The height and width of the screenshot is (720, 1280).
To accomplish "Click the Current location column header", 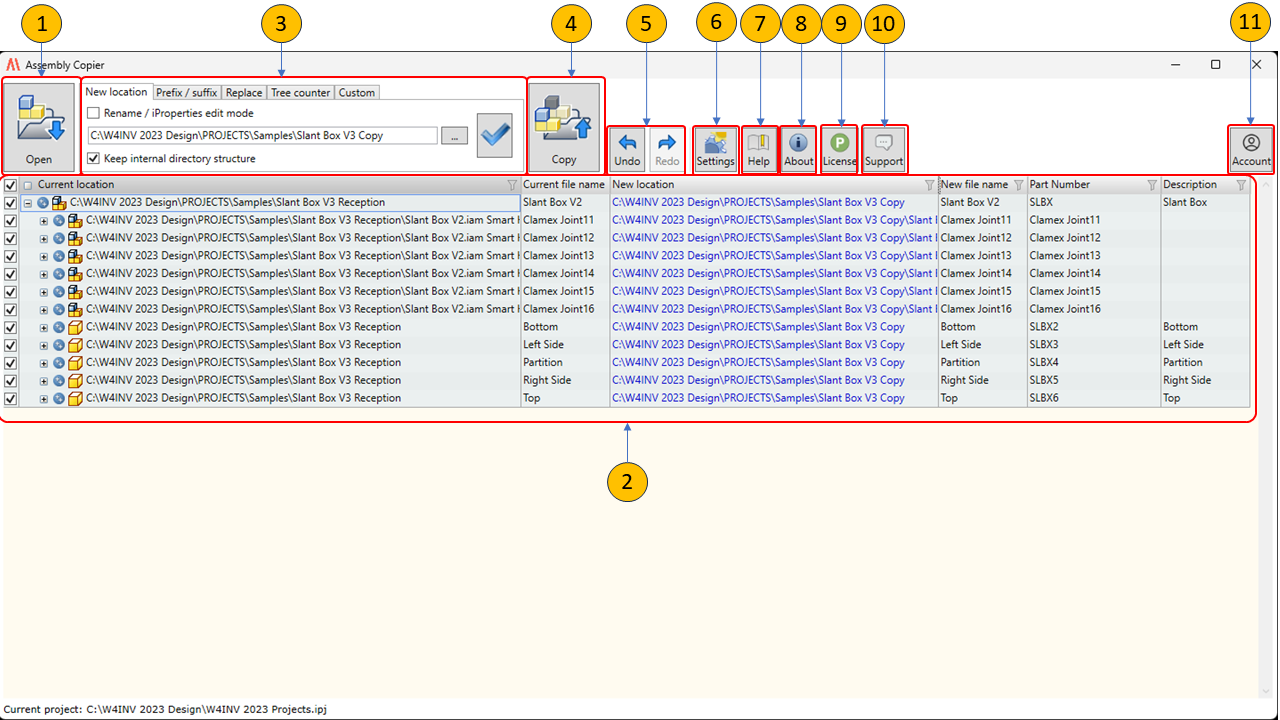I will 270,185.
